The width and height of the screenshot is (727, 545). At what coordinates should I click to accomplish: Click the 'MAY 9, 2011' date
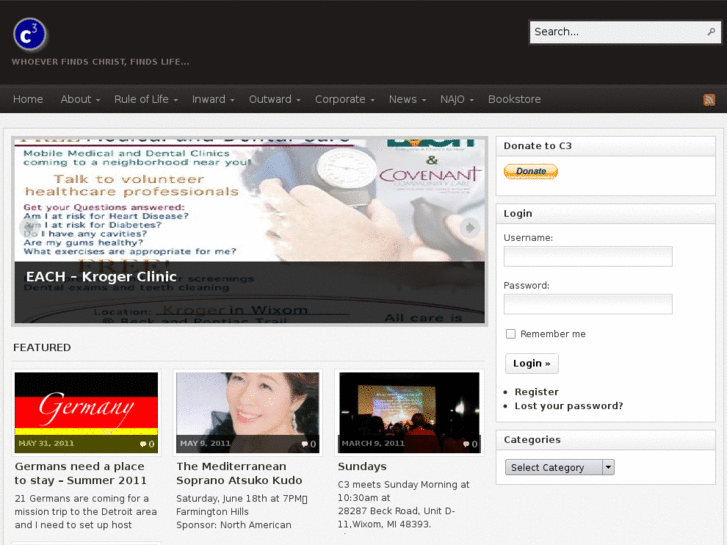(205, 443)
